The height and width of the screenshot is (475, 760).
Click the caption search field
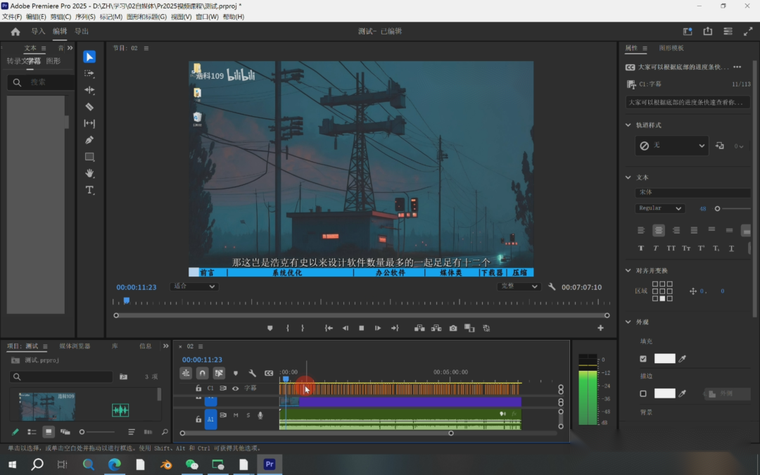[x=41, y=82]
